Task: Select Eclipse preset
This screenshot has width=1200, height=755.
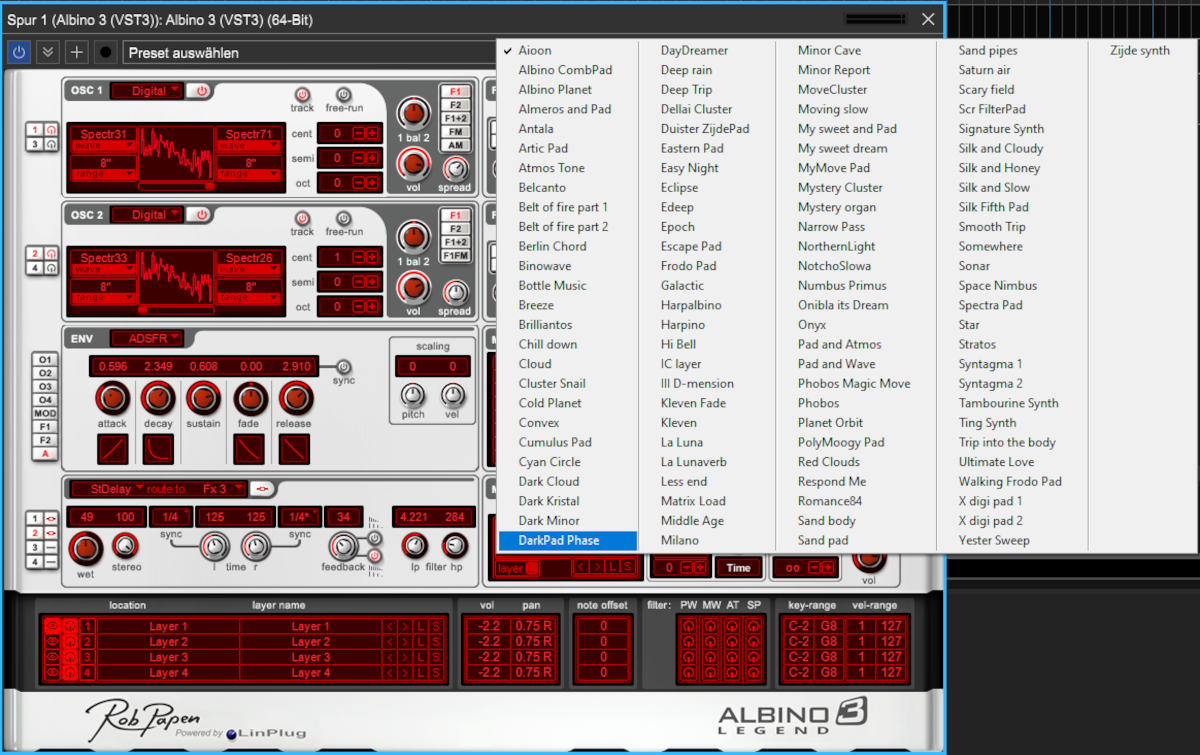Action: click(x=679, y=187)
